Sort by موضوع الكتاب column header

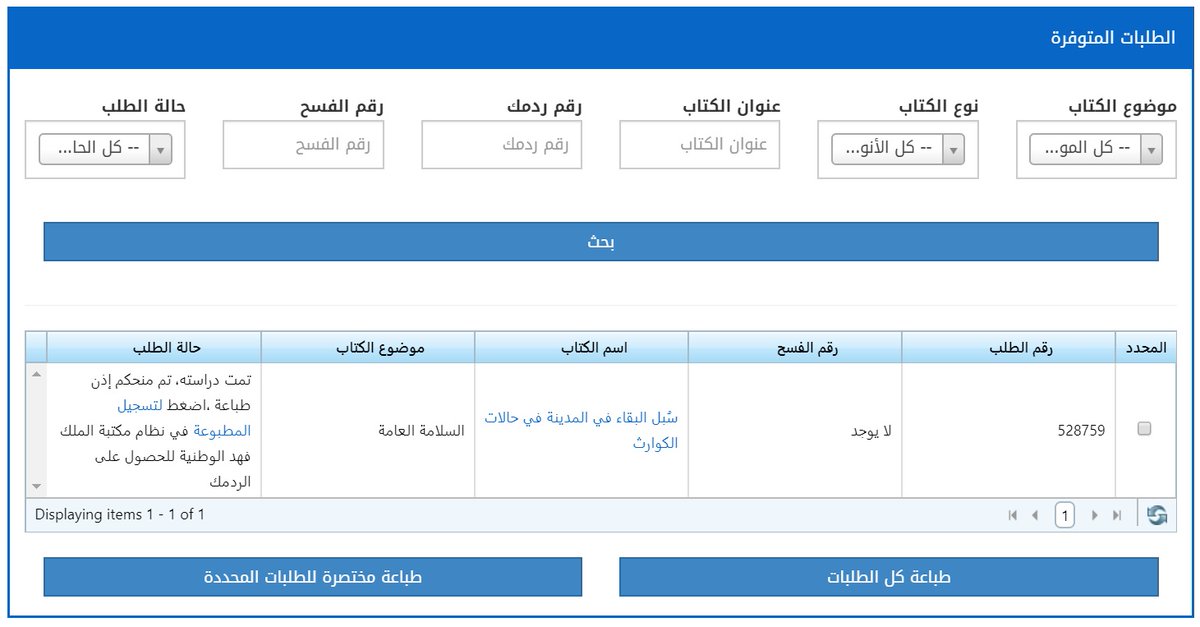pyautogui.click(x=368, y=347)
